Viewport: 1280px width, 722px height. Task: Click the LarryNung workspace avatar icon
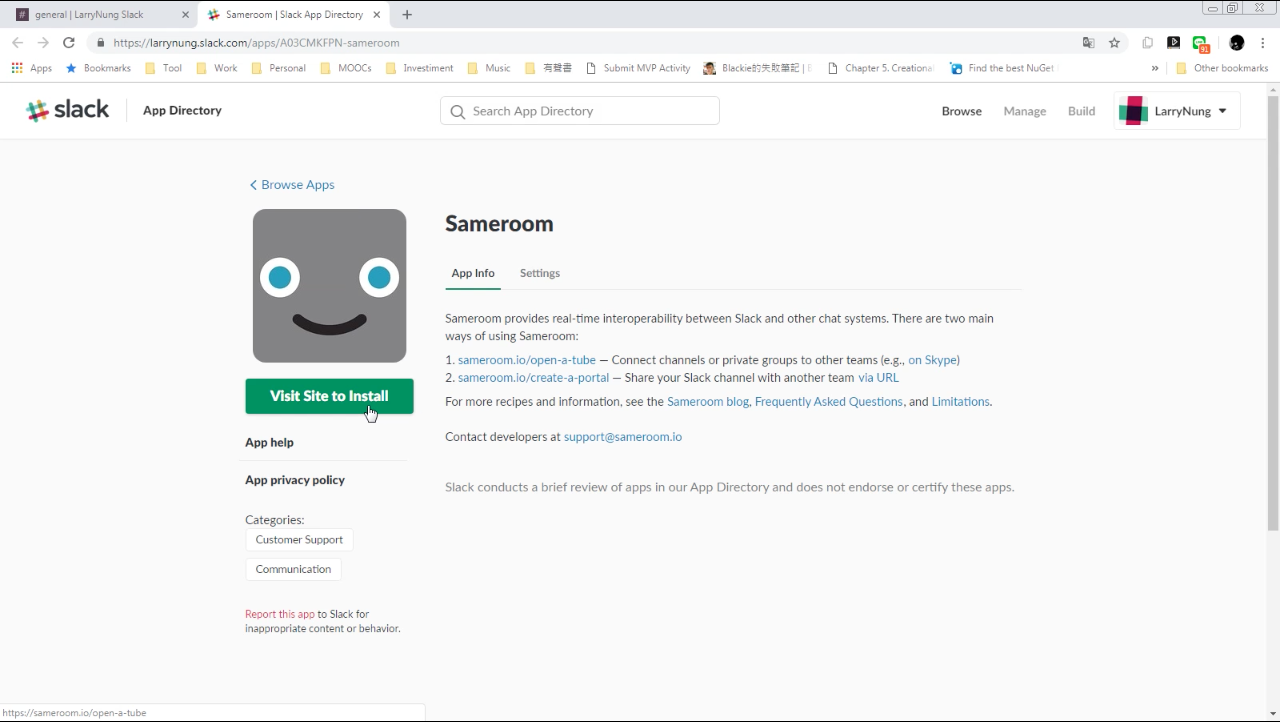click(x=1133, y=111)
